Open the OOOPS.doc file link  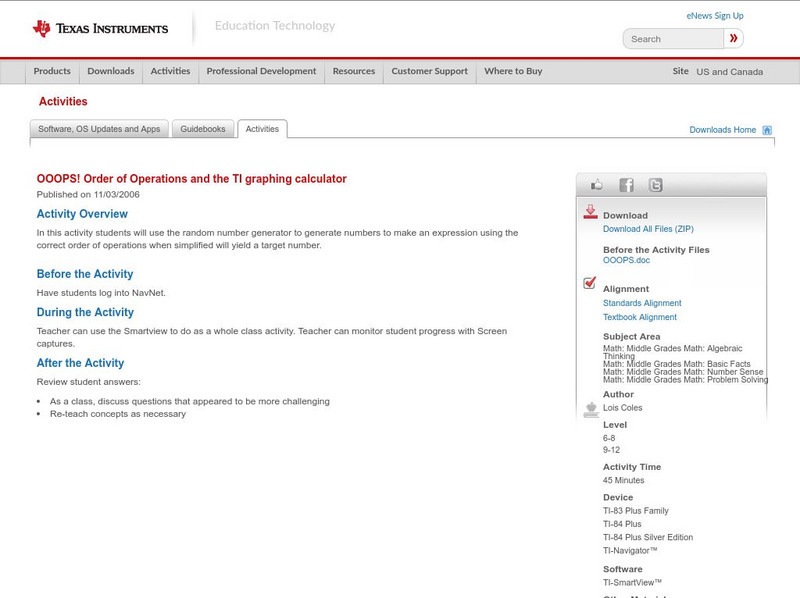click(626, 260)
